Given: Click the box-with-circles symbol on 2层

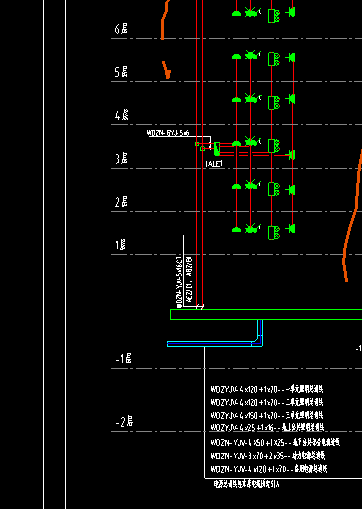Looking at the screenshot, I should coord(274,189).
